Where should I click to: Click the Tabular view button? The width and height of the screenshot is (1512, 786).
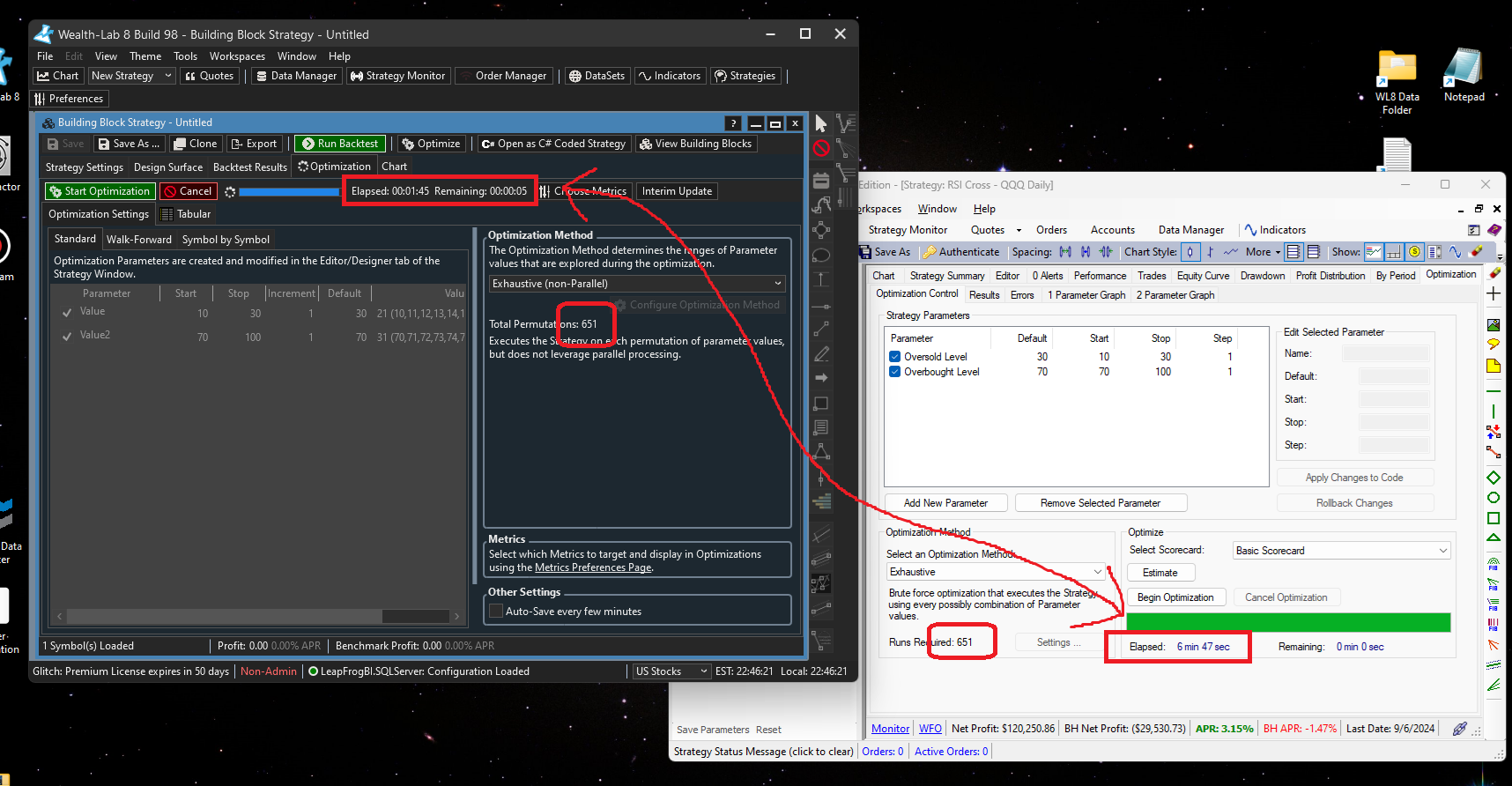pyautogui.click(x=186, y=214)
